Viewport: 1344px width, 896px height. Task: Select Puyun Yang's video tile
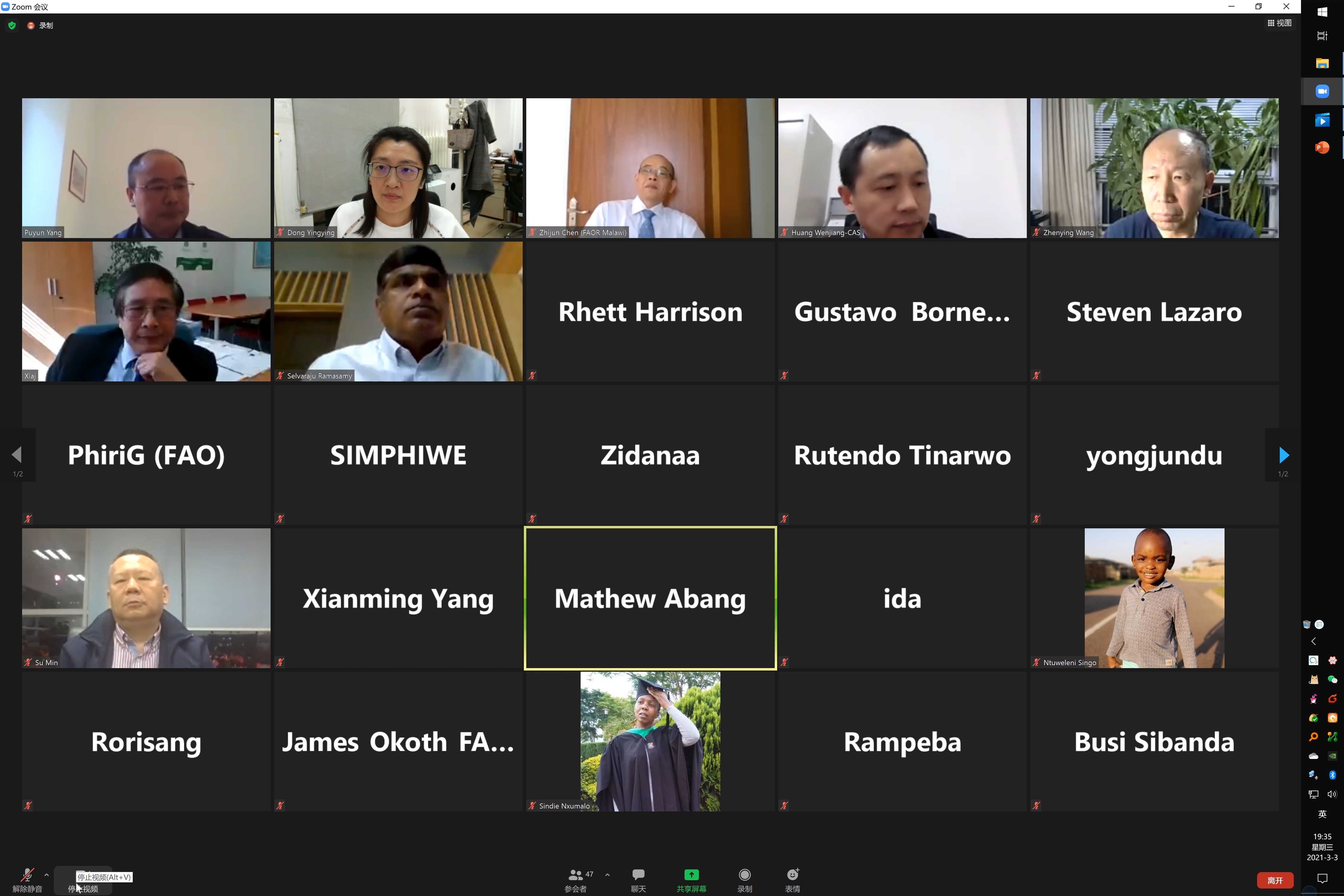[146, 168]
